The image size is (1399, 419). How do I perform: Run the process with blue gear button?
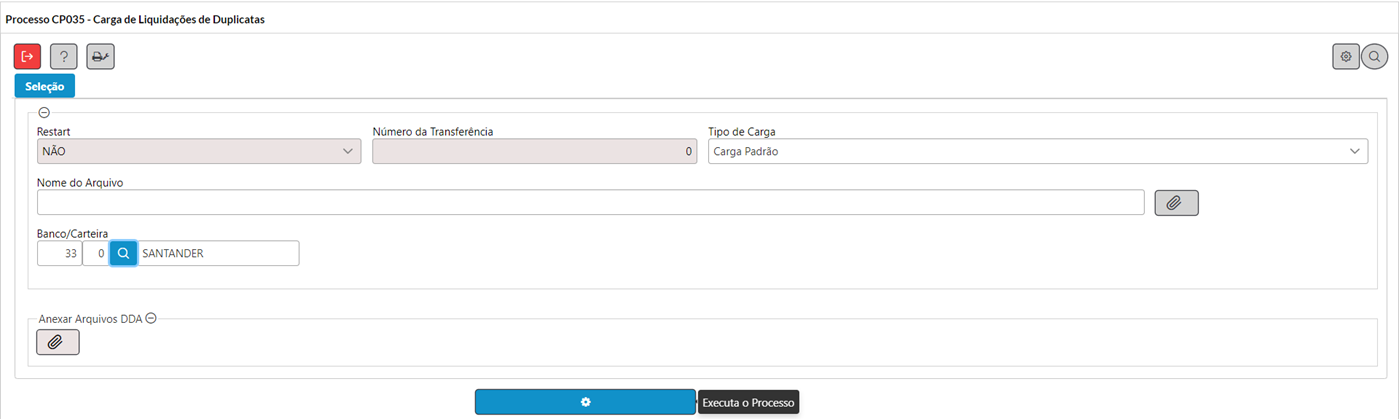(x=585, y=402)
